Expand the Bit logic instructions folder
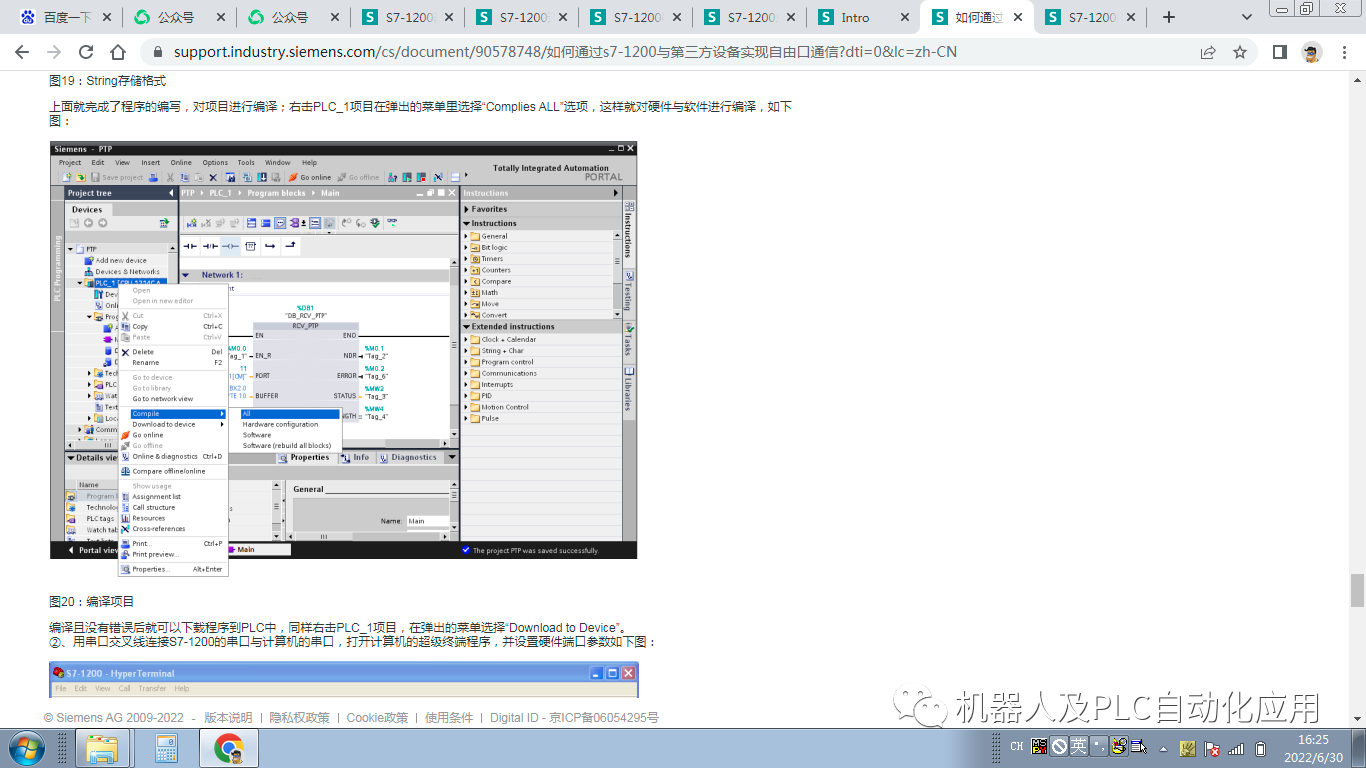Image resolution: width=1366 pixels, height=768 pixels. pyautogui.click(x=466, y=248)
